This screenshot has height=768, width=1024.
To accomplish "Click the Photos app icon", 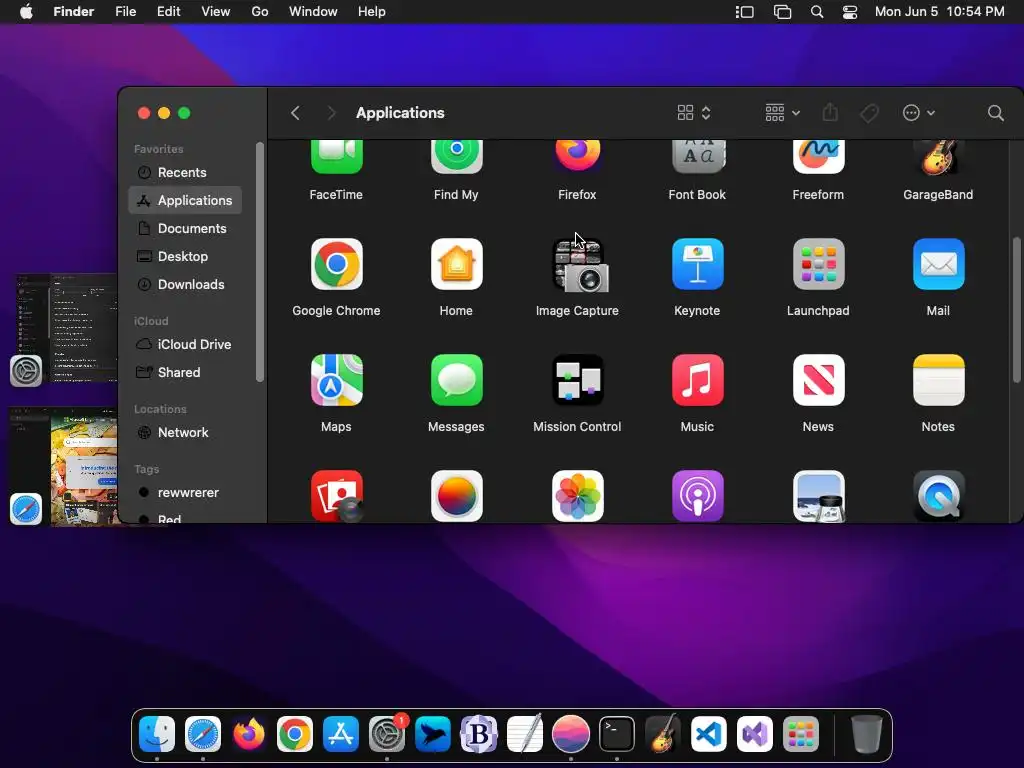I will click(x=577, y=496).
